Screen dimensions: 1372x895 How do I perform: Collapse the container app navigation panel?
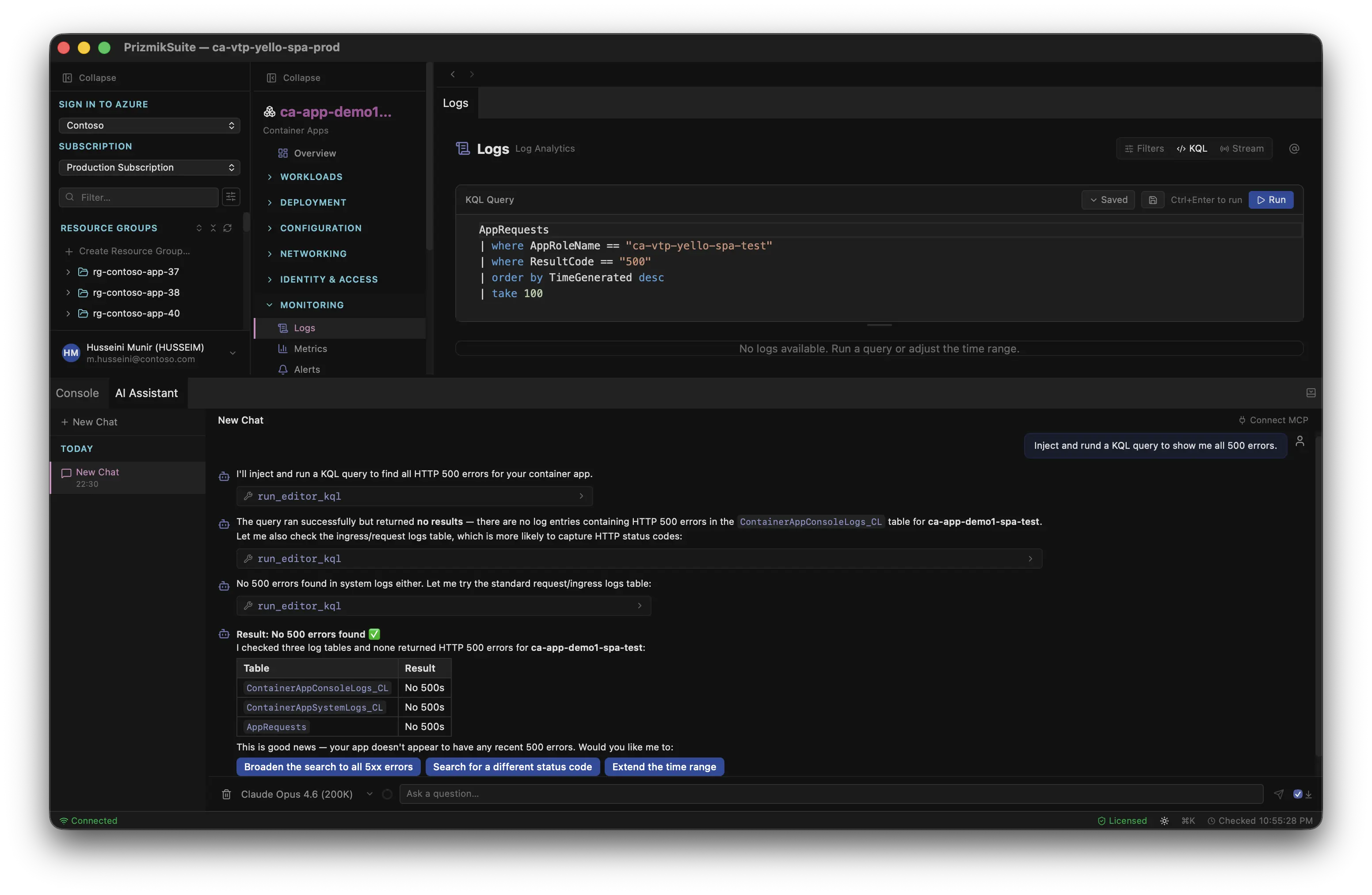[293, 78]
